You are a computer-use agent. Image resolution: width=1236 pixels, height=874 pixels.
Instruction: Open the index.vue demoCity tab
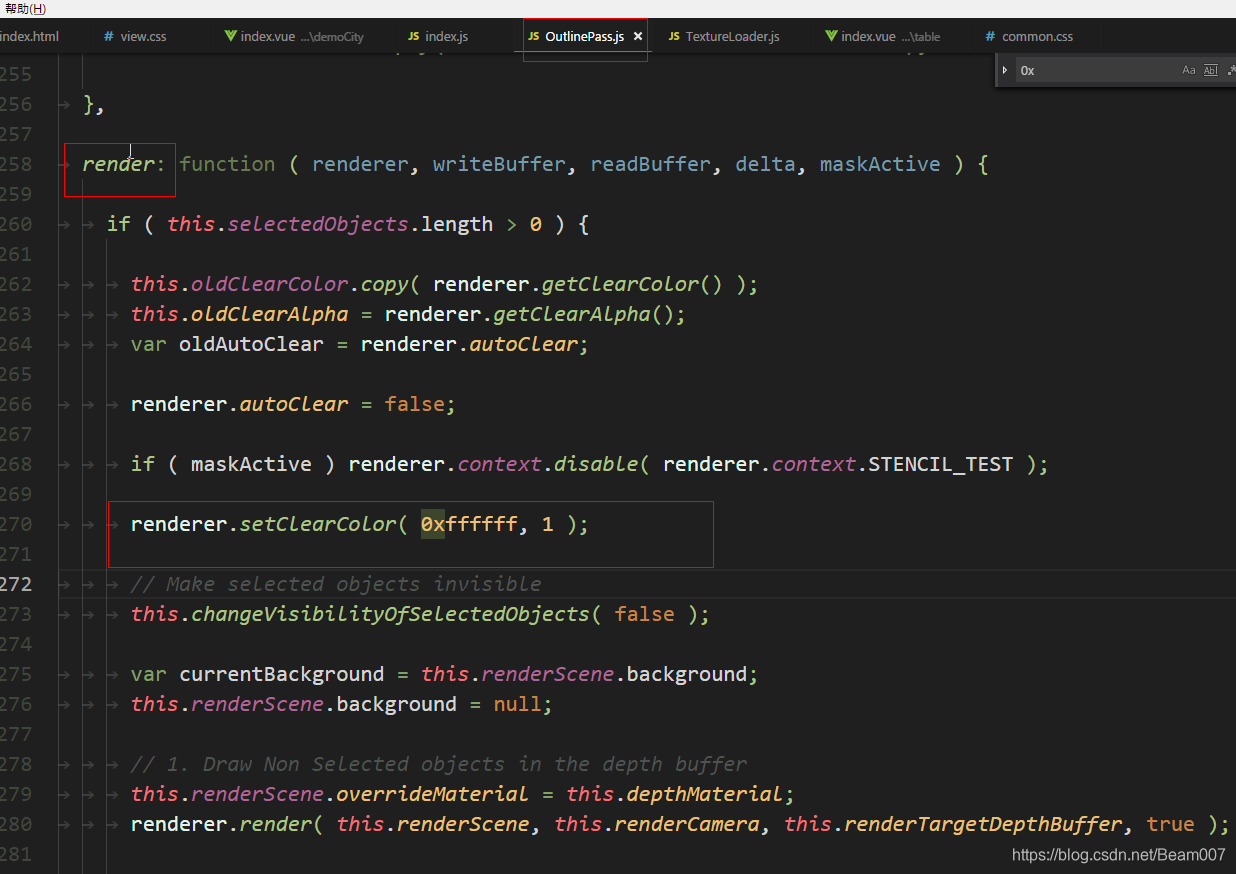coord(302,37)
